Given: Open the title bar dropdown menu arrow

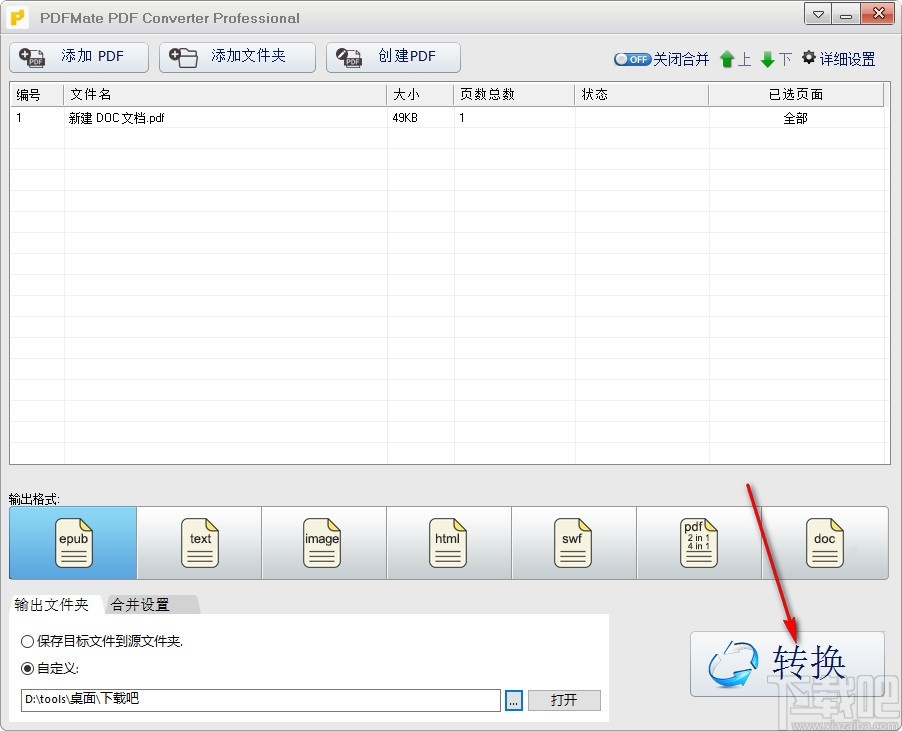Looking at the screenshot, I should click(818, 14).
